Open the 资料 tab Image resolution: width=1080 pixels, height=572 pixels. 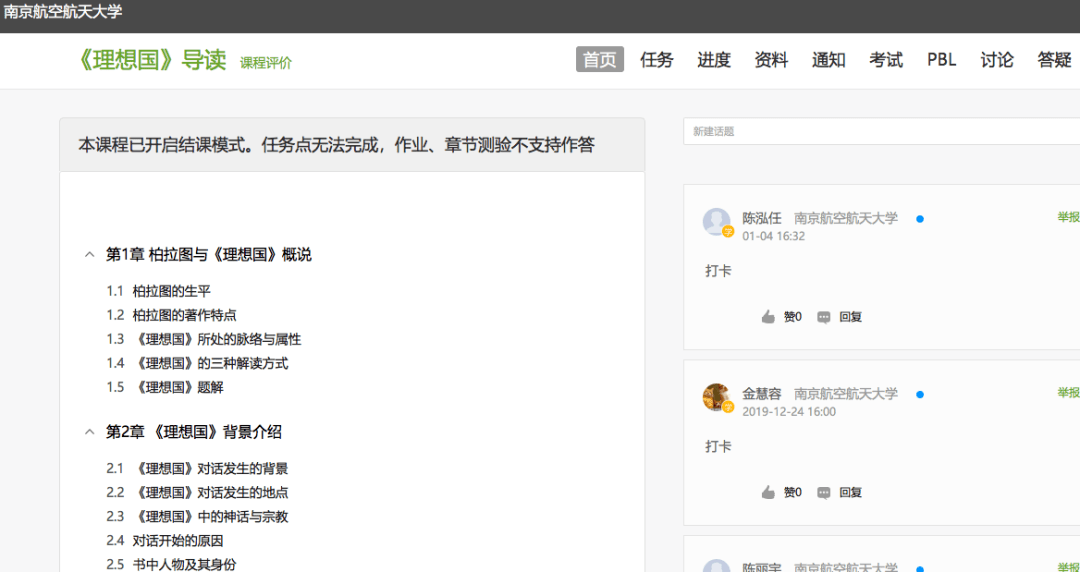[x=771, y=60]
